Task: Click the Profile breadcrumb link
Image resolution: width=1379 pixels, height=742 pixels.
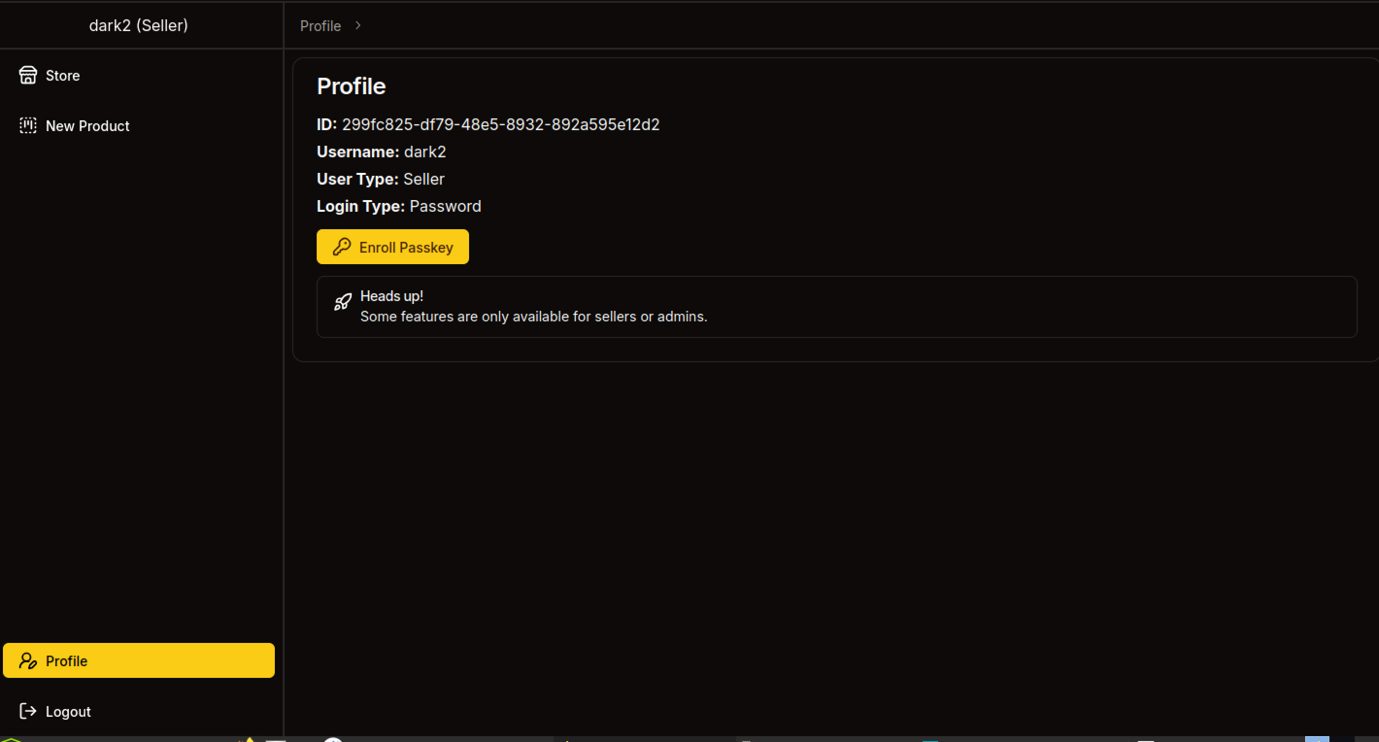Action: (x=320, y=26)
